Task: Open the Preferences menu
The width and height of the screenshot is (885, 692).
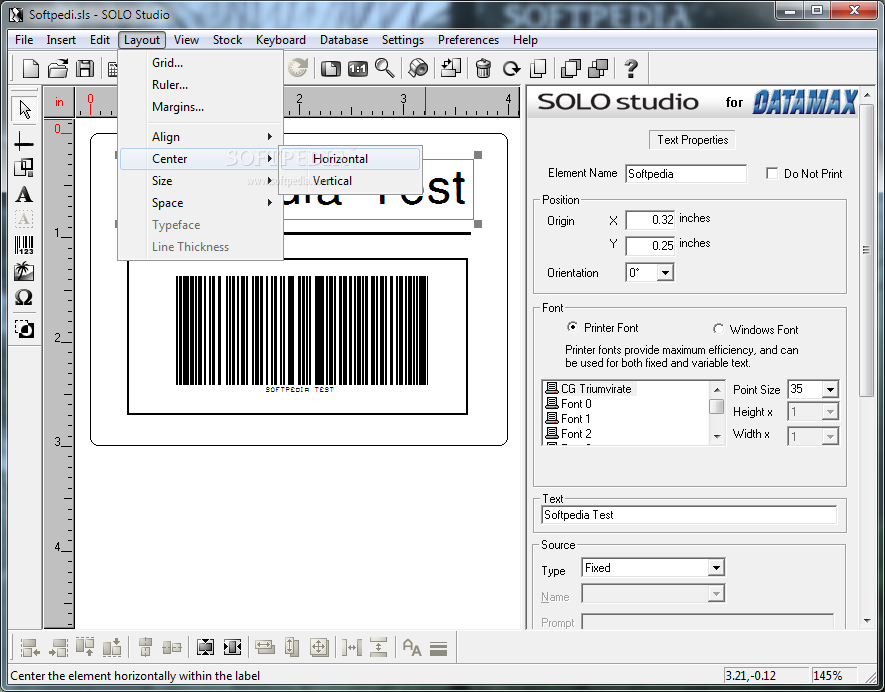Action: click(x=468, y=40)
